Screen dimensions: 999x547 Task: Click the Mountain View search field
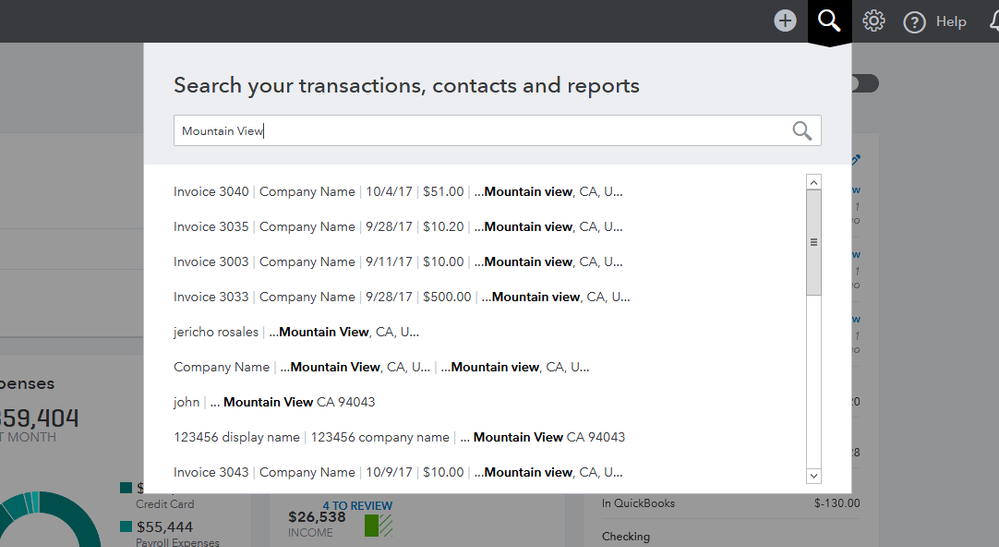tap(480, 131)
